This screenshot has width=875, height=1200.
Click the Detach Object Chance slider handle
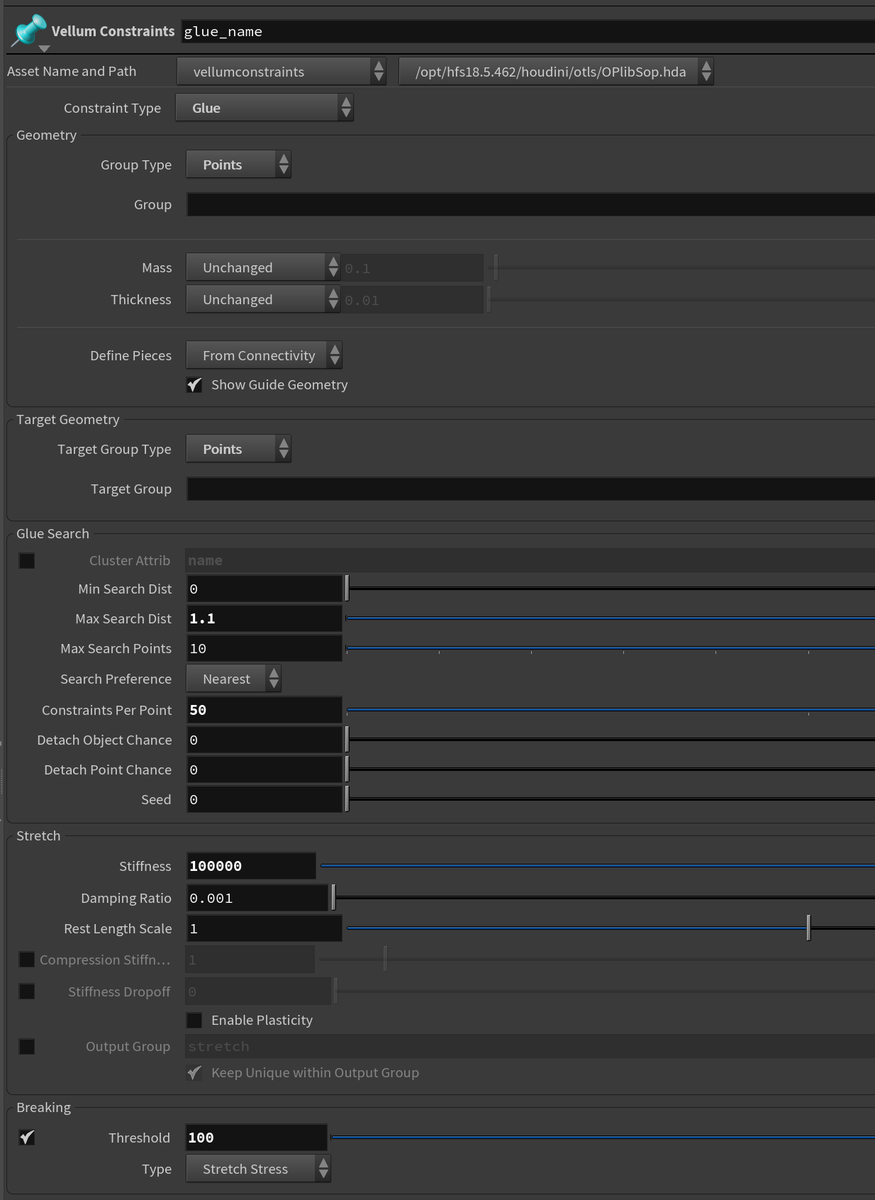tap(347, 740)
